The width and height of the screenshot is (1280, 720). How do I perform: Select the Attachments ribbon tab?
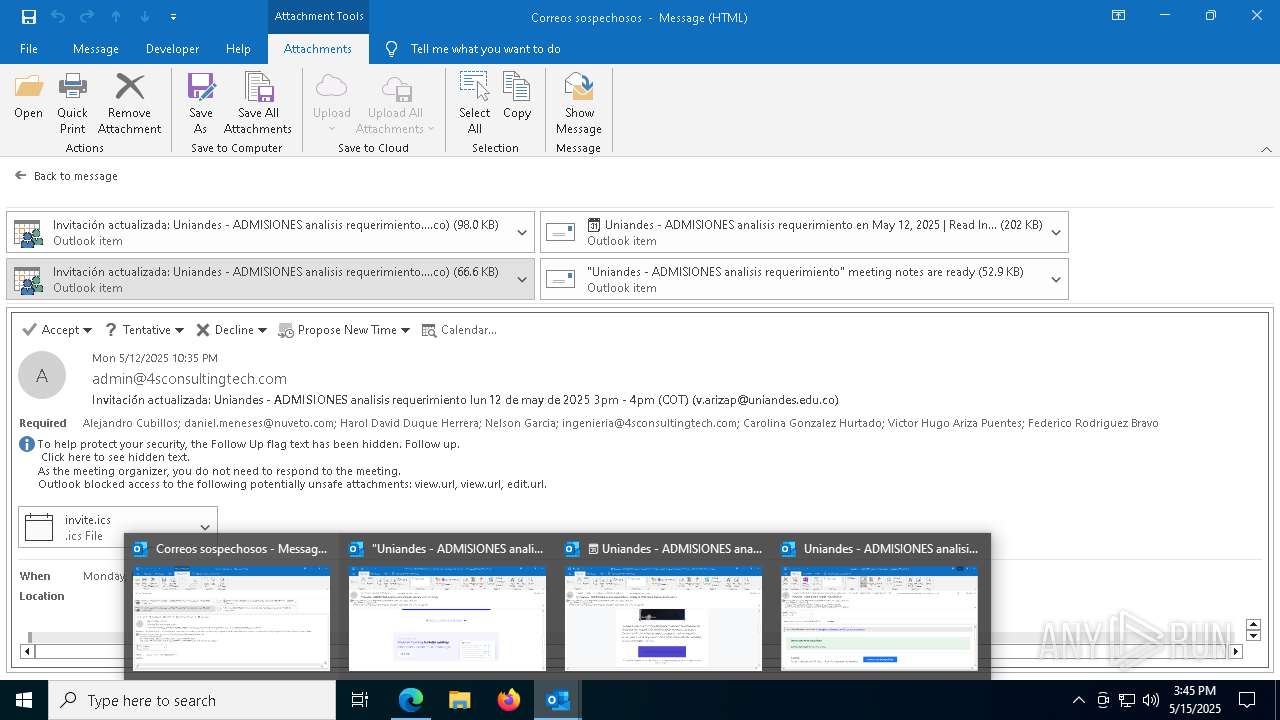point(318,49)
